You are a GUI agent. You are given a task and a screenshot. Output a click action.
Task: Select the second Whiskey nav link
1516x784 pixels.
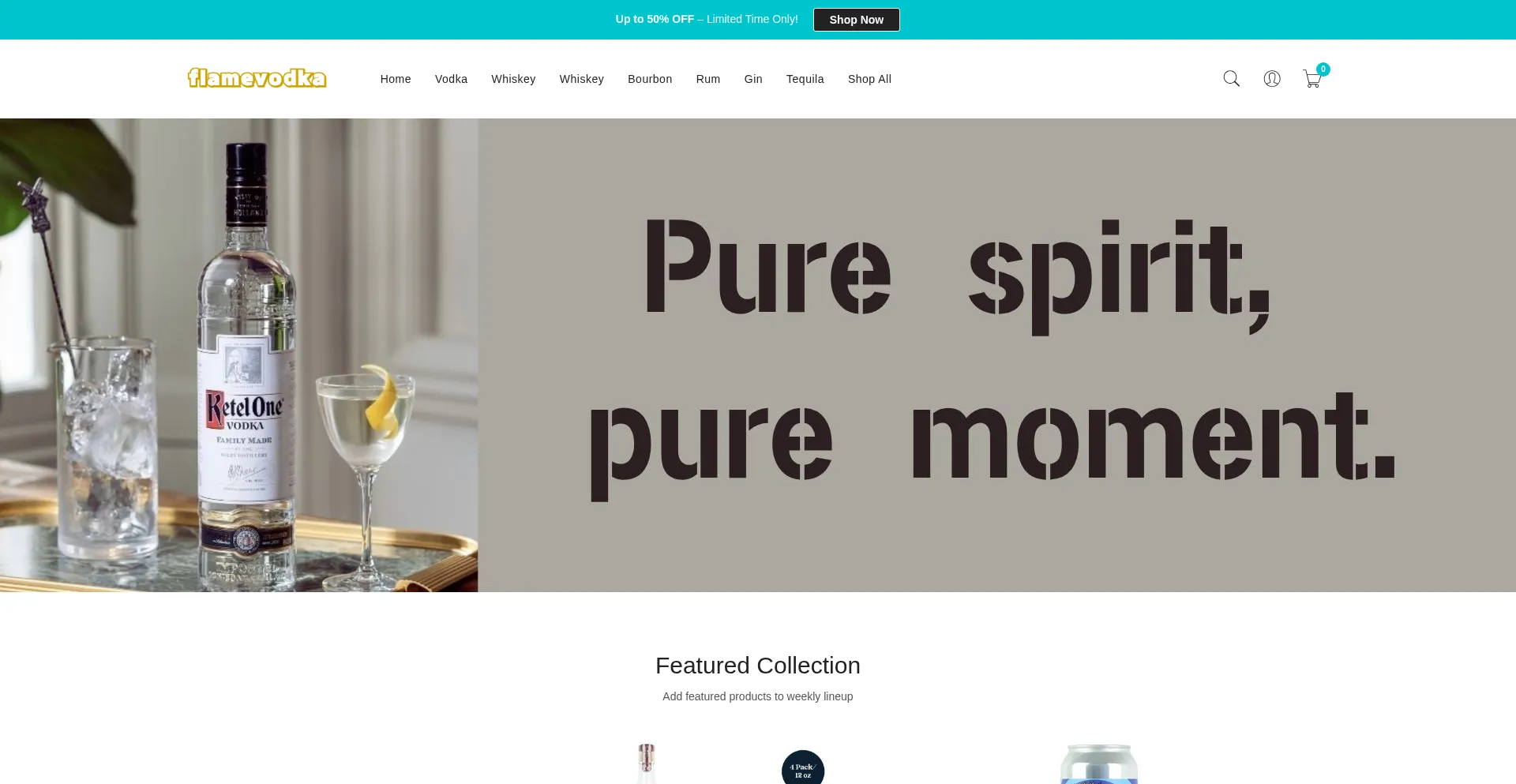point(582,79)
